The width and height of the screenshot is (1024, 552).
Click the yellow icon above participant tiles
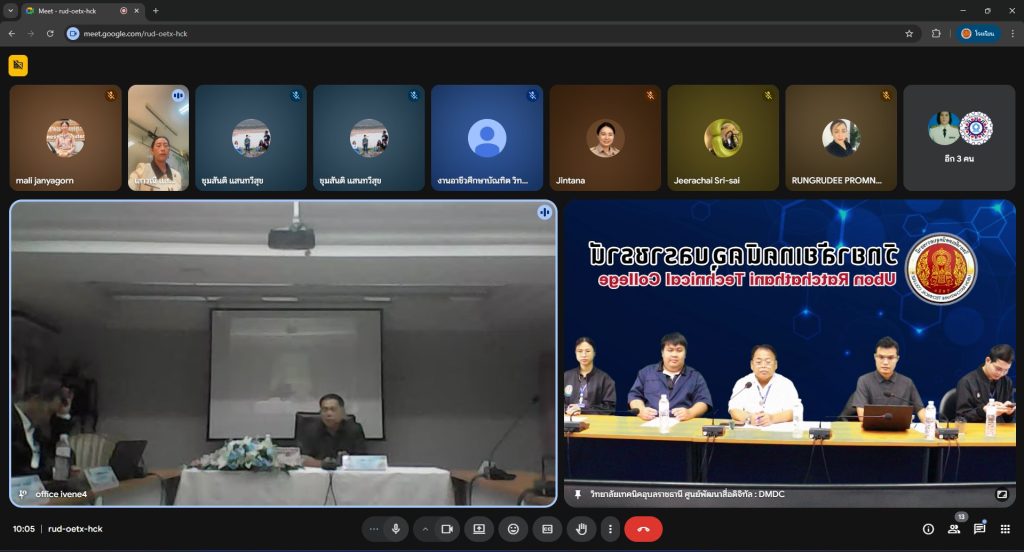18,65
